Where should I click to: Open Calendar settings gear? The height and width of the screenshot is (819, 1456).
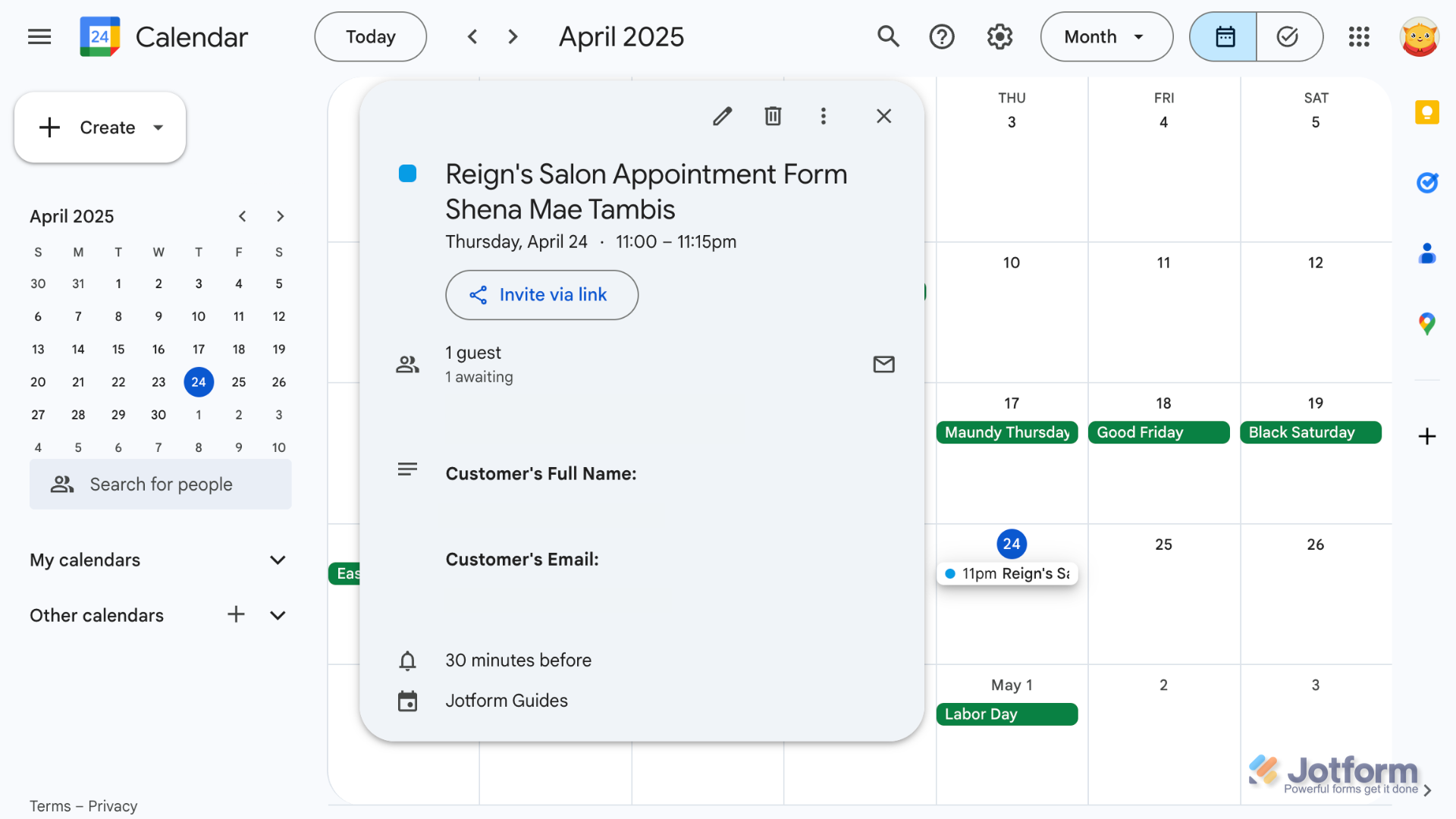[999, 36]
